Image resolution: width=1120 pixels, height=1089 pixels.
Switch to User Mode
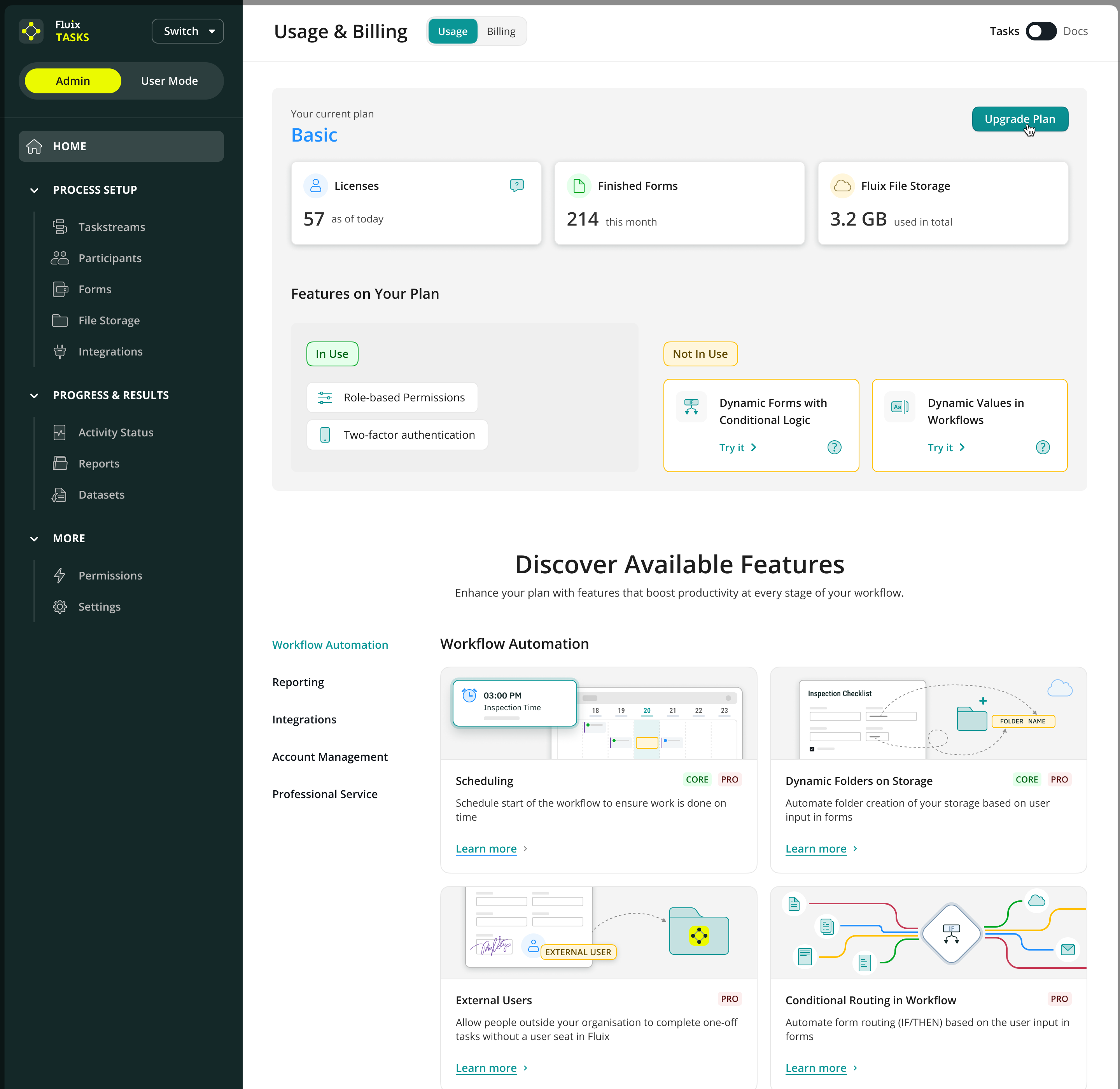169,81
